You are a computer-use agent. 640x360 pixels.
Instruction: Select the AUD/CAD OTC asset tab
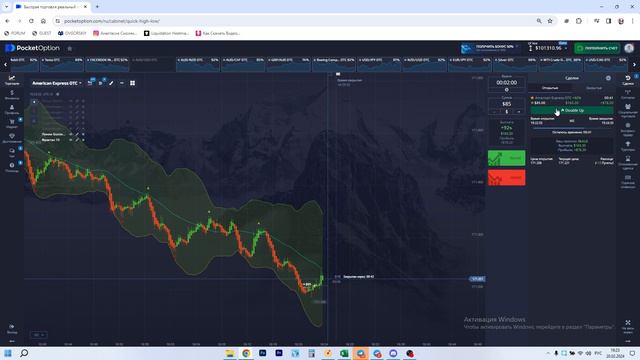tap(243, 64)
